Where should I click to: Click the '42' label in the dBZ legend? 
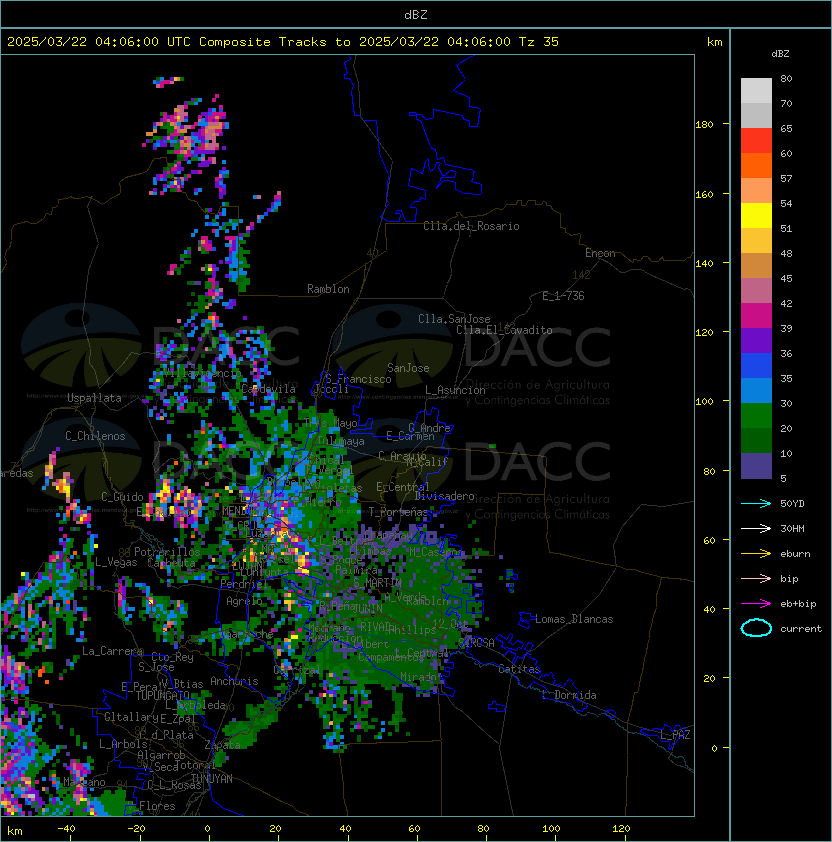786,303
